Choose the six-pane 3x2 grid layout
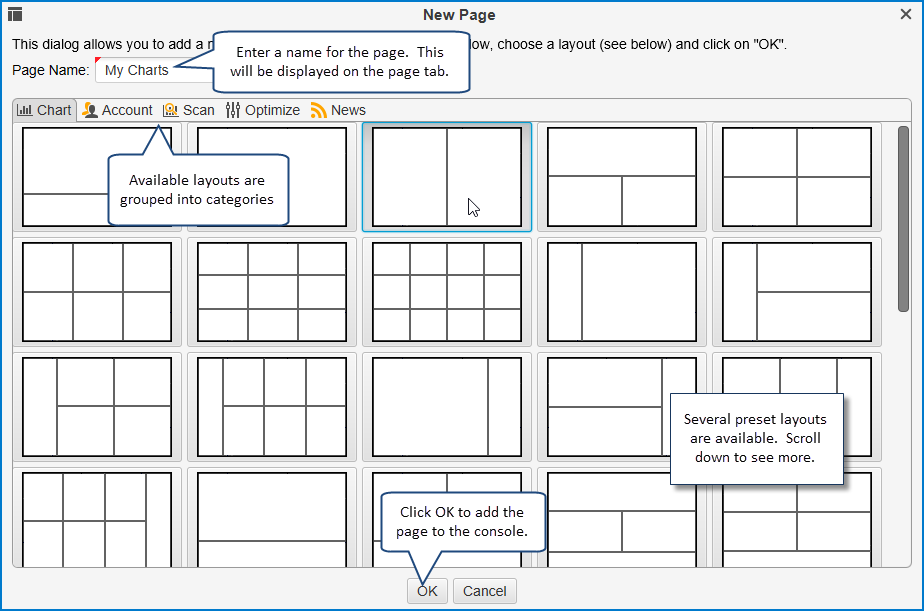This screenshot has width=924, height=611. [97, 291]
